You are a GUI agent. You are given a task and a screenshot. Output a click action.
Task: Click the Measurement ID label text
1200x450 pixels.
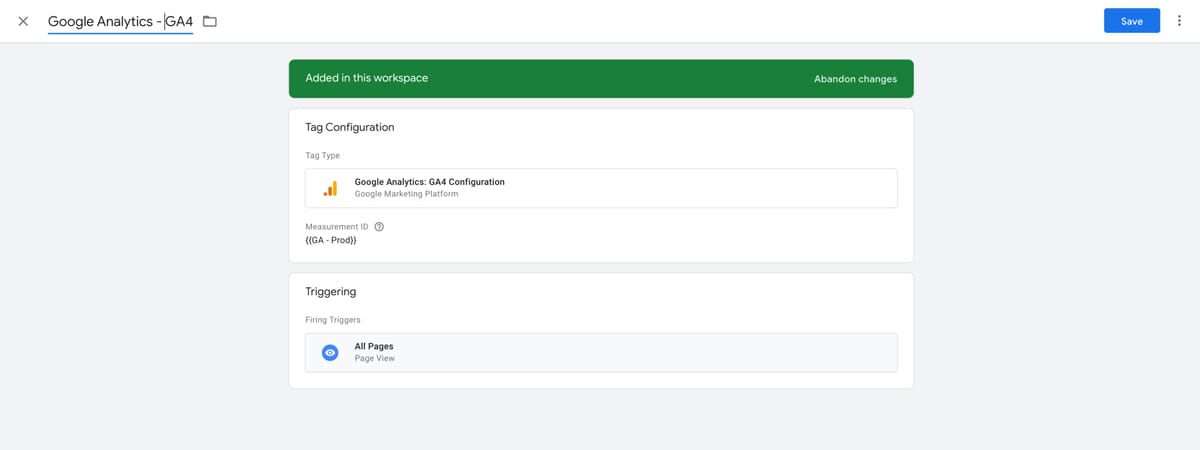337,227
